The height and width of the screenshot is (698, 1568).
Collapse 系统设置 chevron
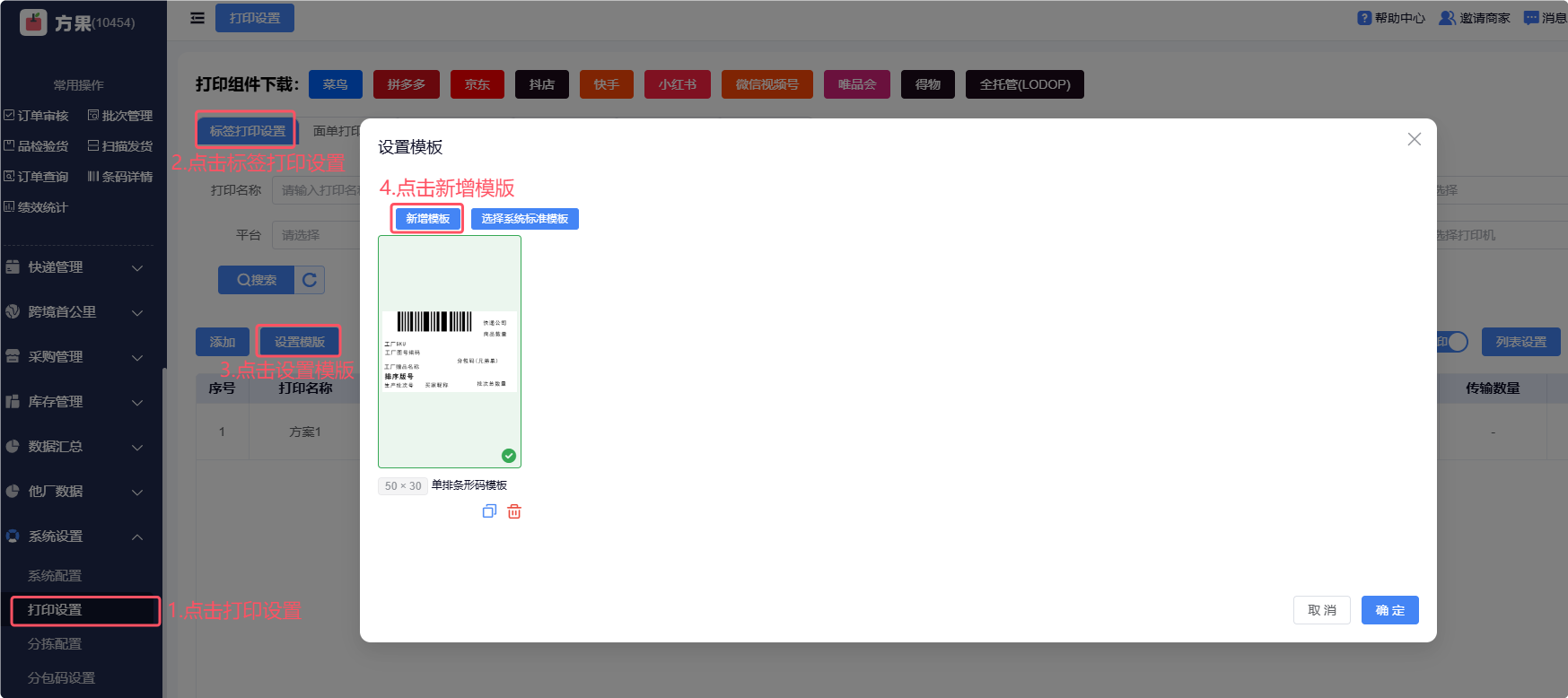coord(137,537)
